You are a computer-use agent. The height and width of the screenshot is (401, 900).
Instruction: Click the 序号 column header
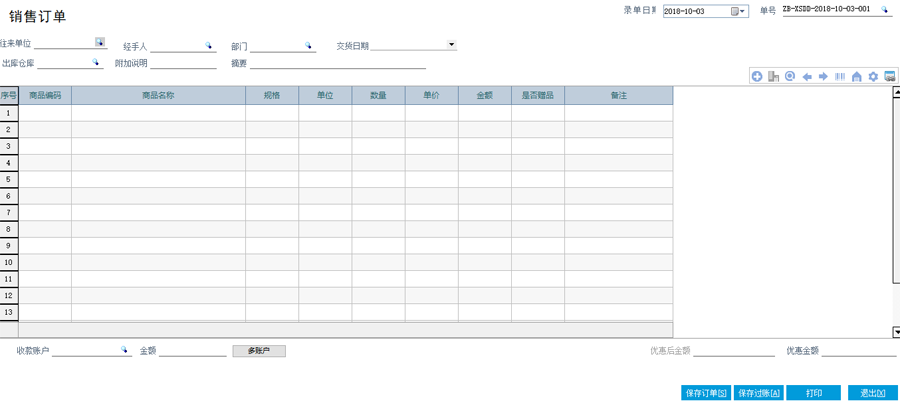9,96
